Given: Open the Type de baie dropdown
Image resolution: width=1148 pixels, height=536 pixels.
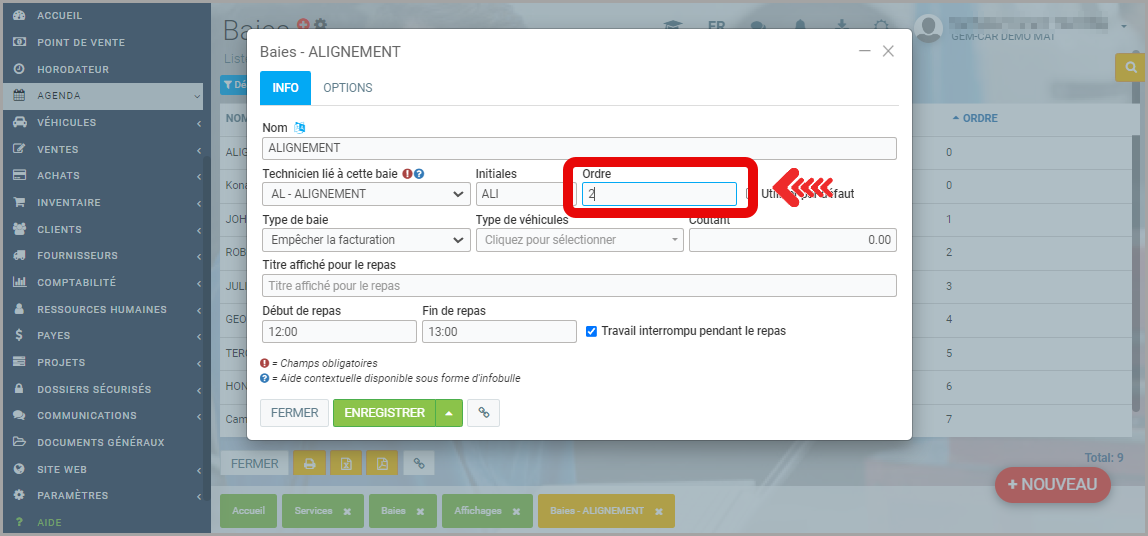Looking at the screenshot, I should coord(366,240).
